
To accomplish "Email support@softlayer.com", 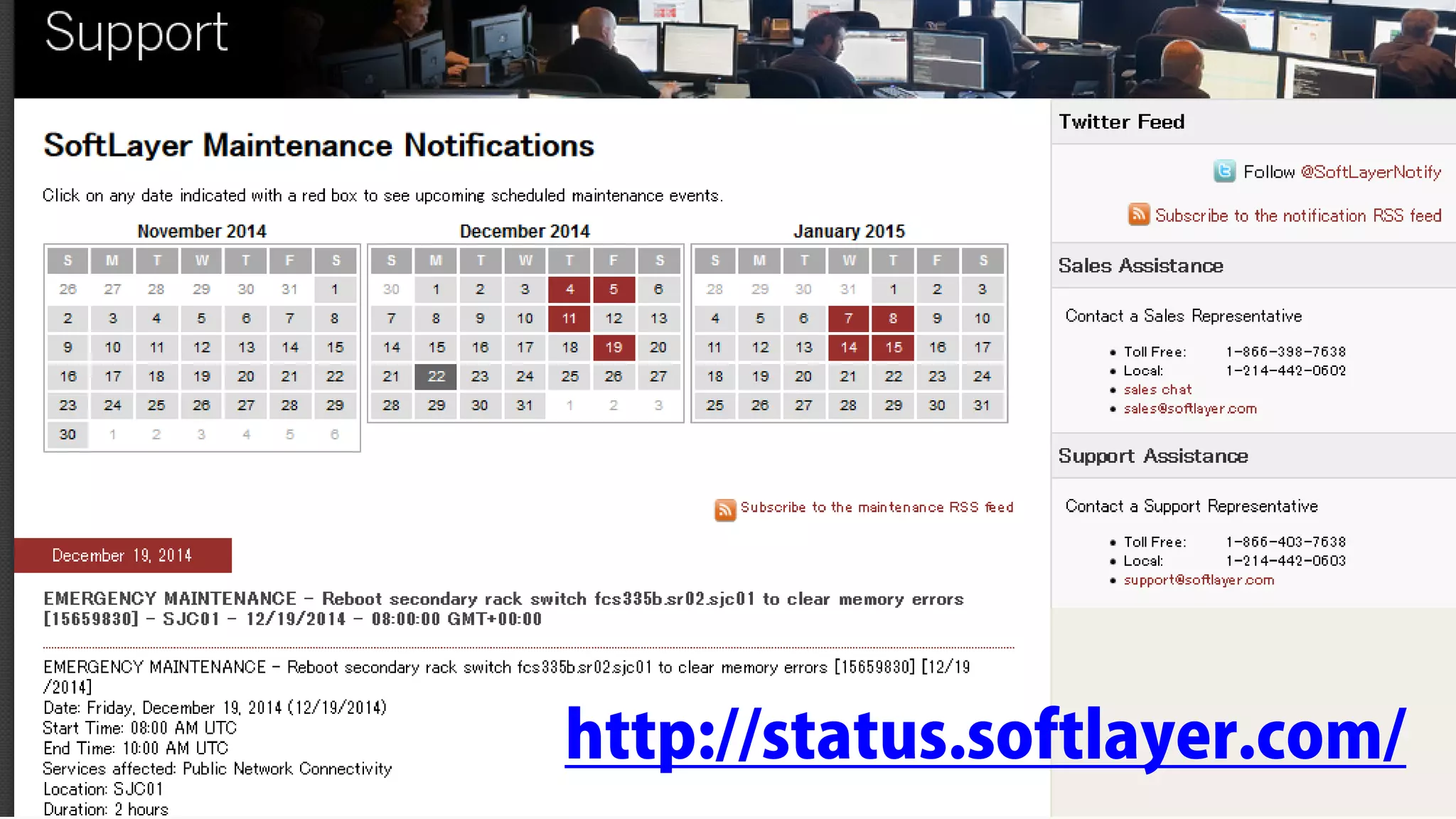I will [x=1199, y=580].
